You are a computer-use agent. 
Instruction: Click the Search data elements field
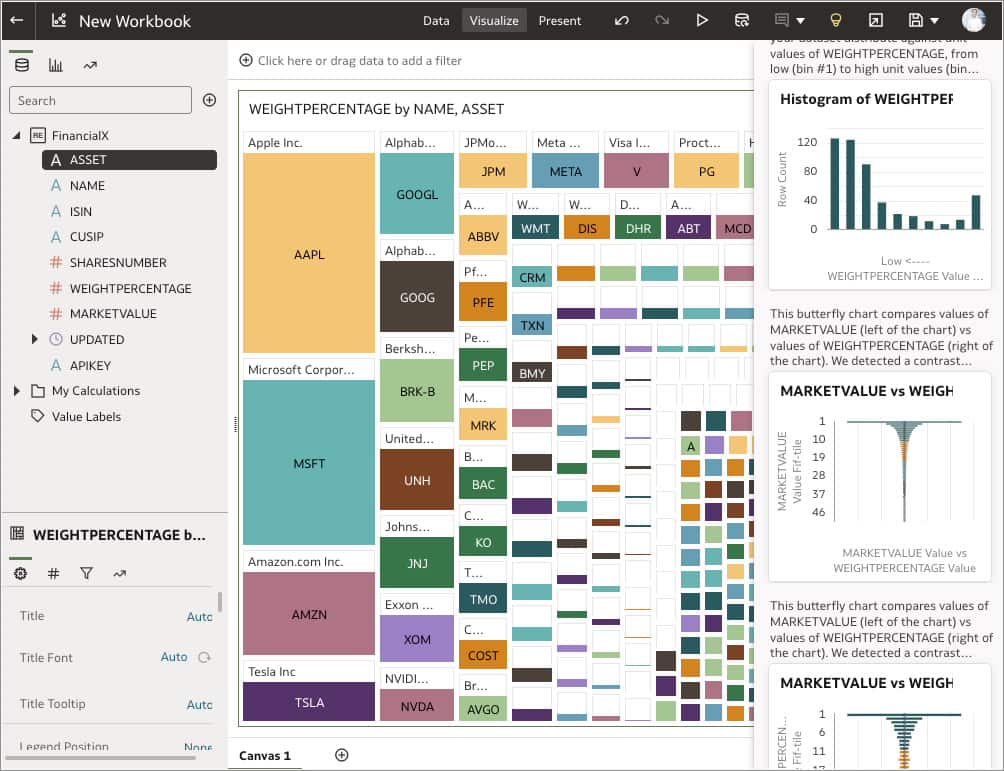tap(101, 100)
